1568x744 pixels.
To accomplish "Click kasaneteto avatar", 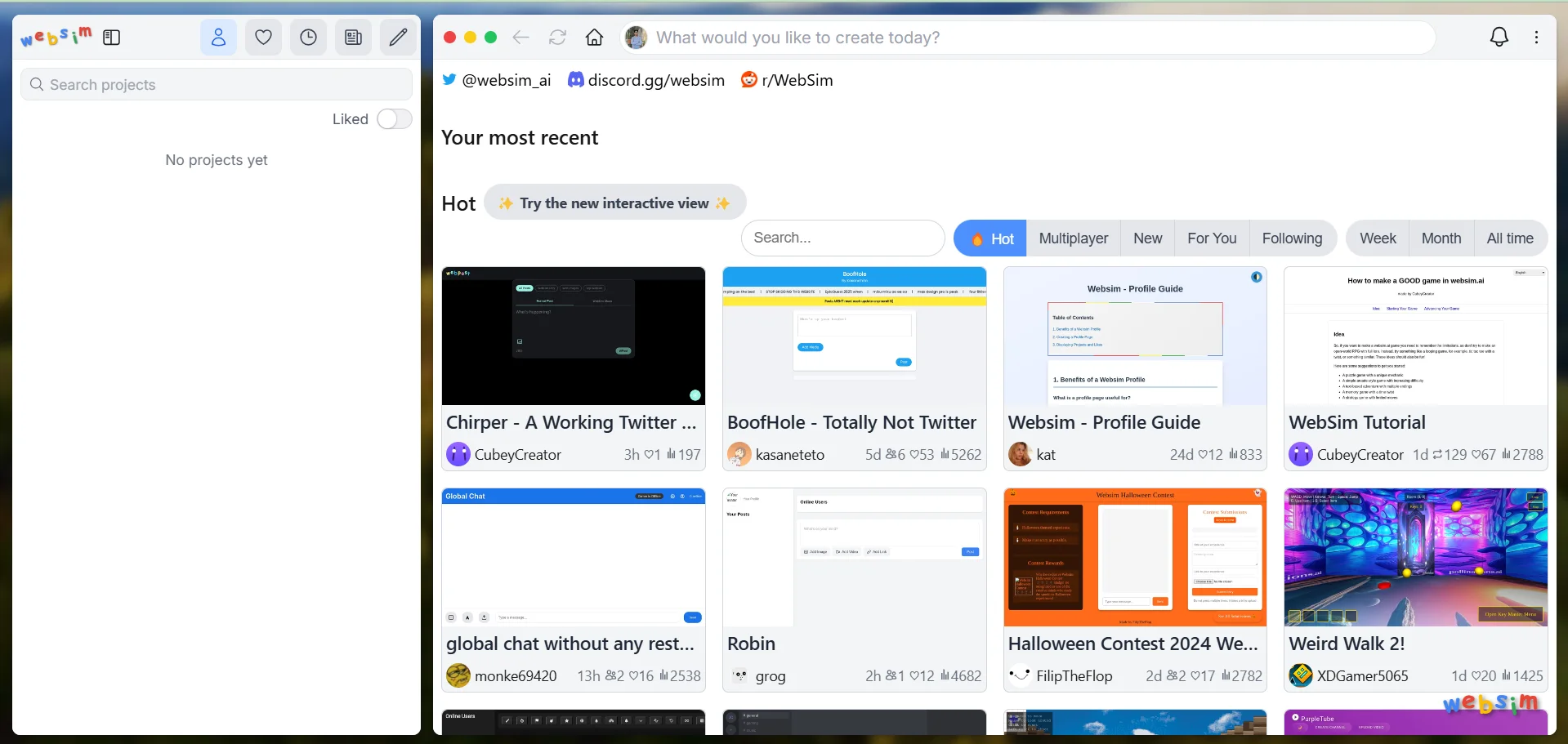I will 739,454.
